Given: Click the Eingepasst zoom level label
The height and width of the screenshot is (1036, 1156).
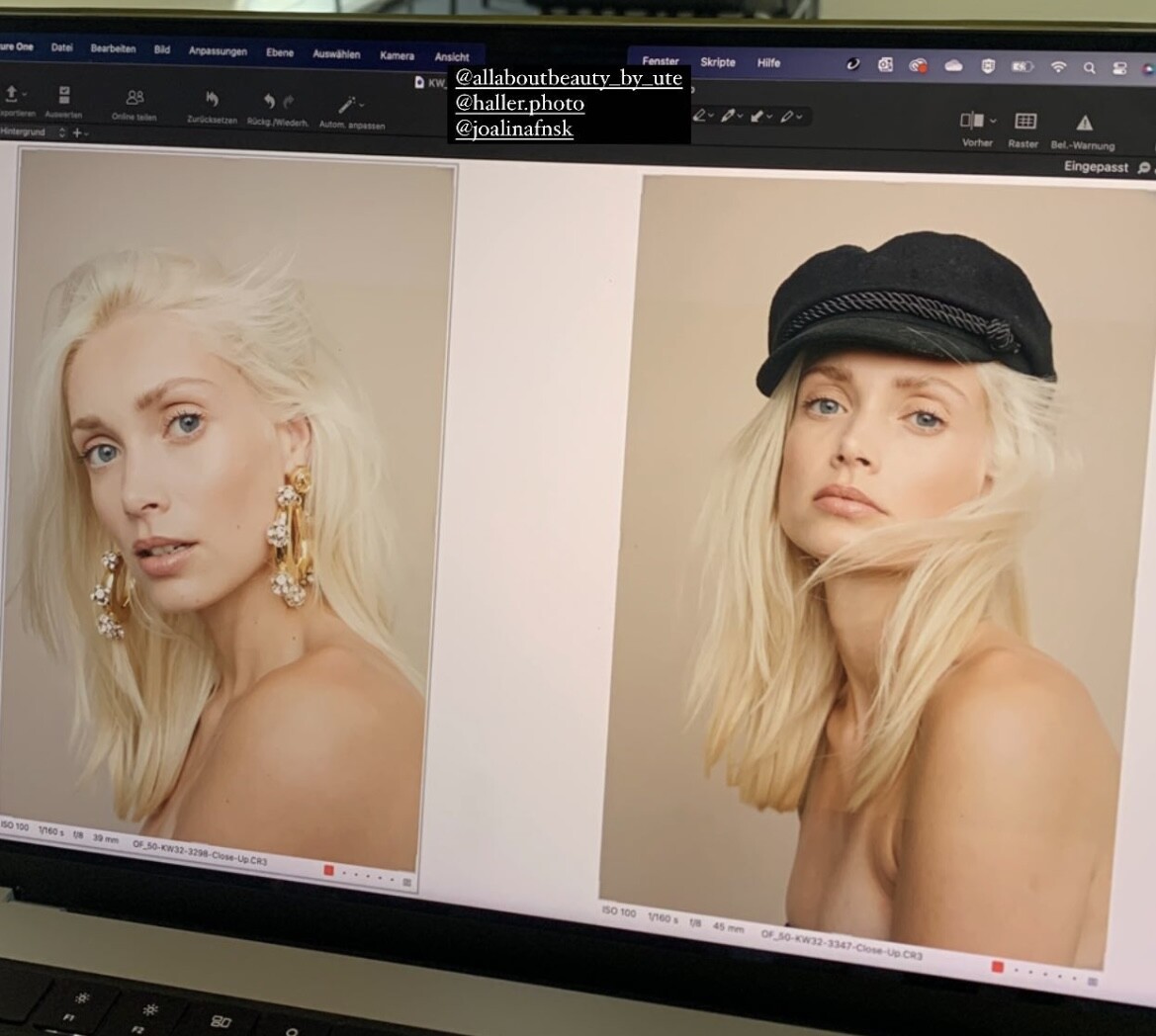Looking at the screenshot, I should tap(1096, 167).
